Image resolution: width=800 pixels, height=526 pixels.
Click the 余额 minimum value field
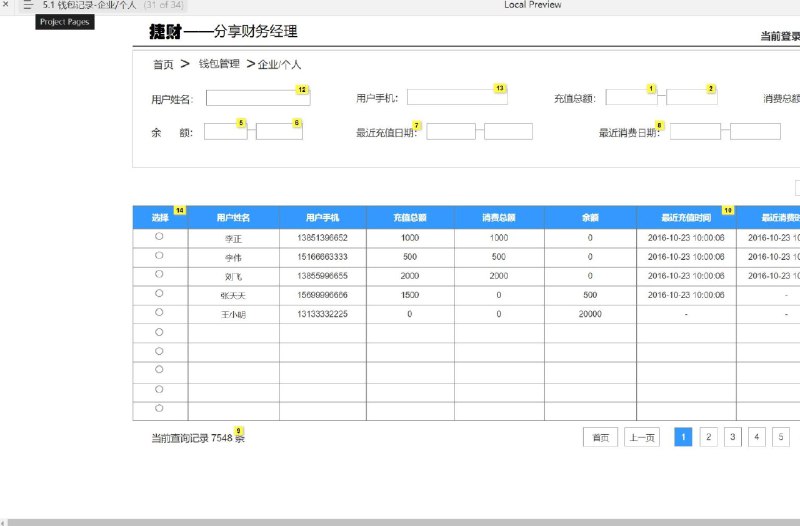(x=226, y=132)
